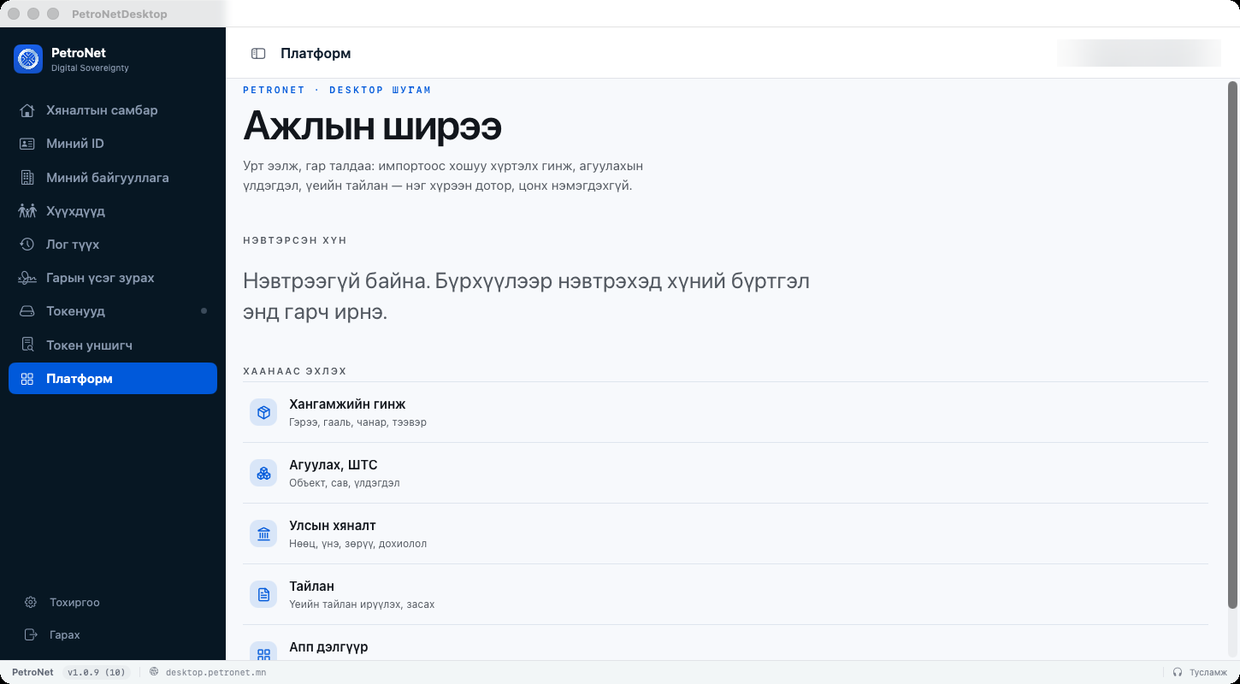Open the Агуулах, ШТС row
The image size is (1240, 684).
[725, 473]
